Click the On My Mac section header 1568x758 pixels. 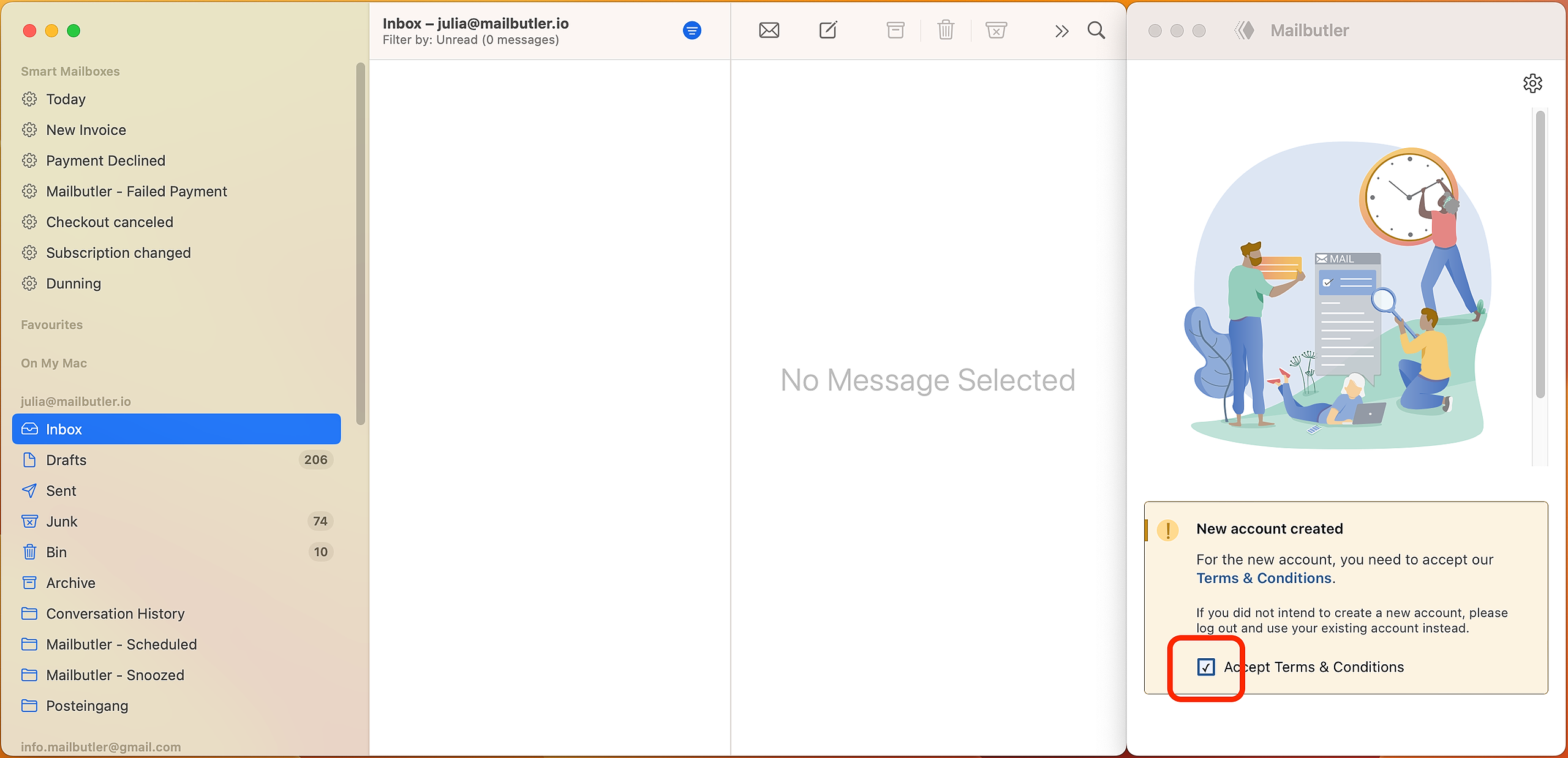tap(54, 363)
